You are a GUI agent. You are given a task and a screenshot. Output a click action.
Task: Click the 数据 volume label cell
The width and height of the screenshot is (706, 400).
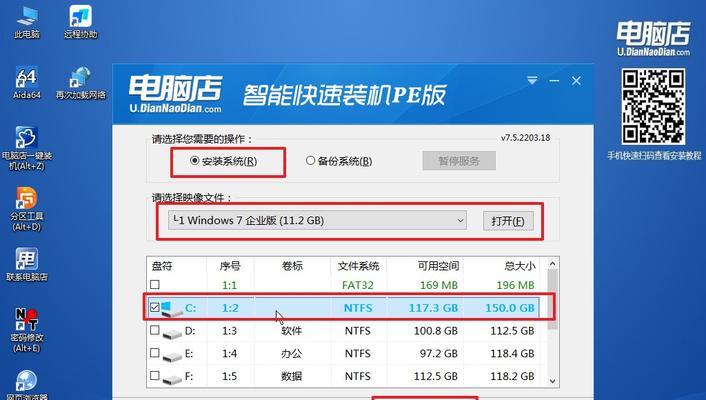(291, 376)
